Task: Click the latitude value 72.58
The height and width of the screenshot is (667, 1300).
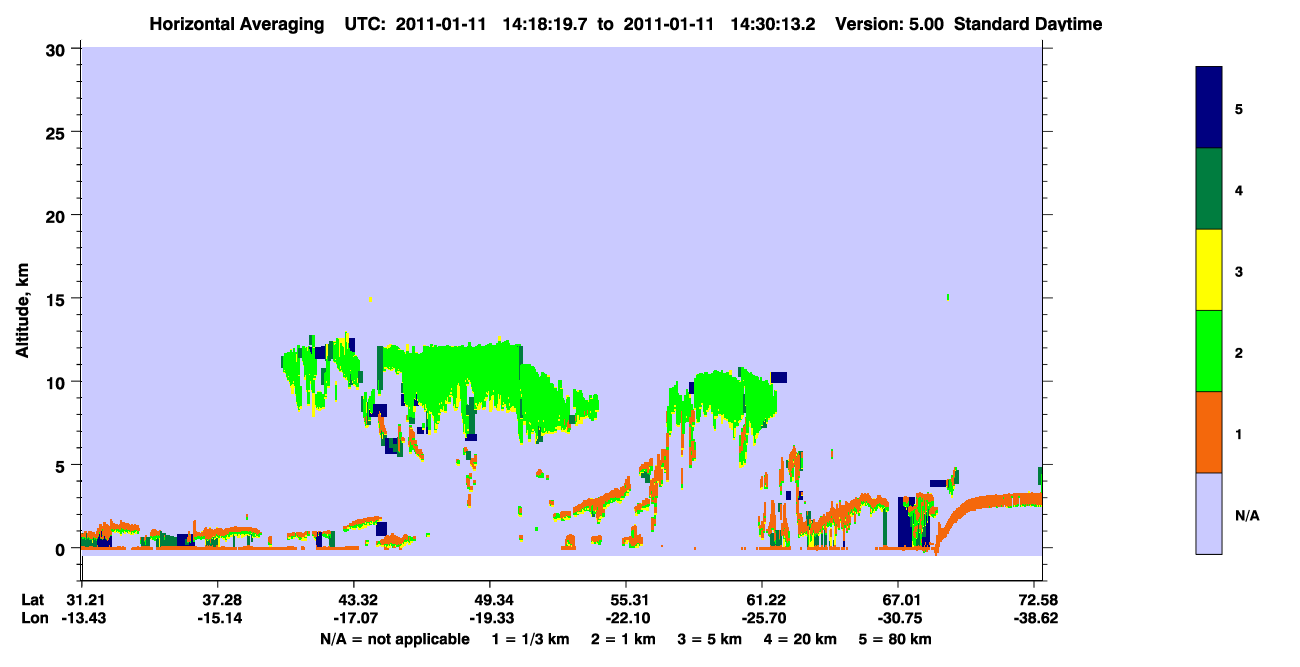Action: click(1039, 600)
